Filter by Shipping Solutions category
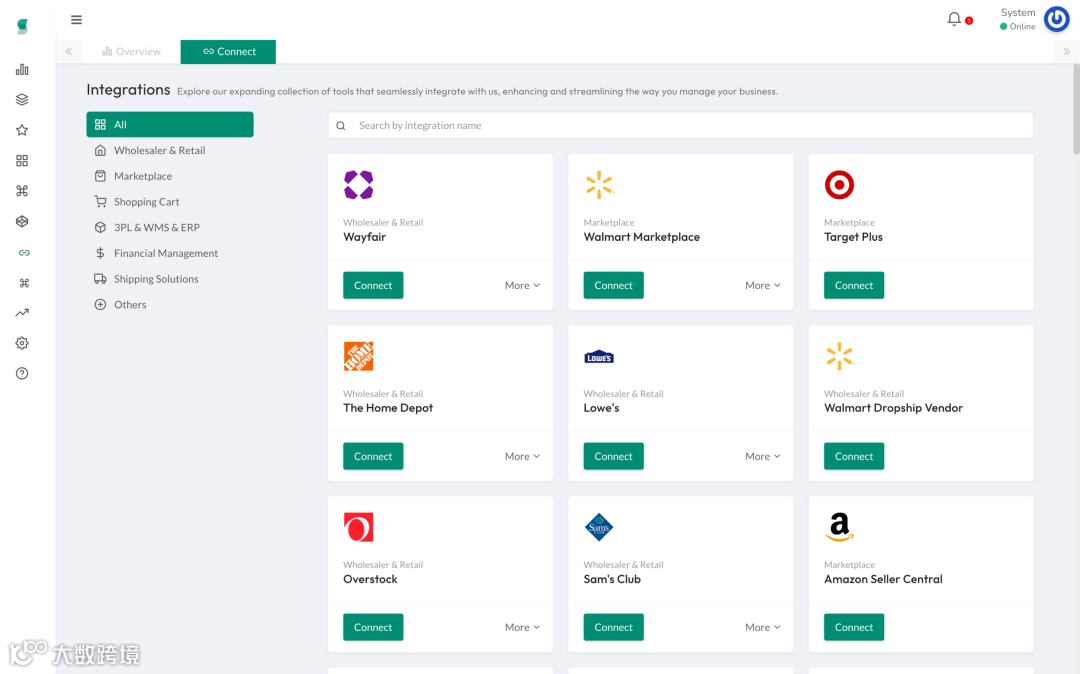Image resolution: width=1080 pixels, height=674 pixels. [156, 279]
